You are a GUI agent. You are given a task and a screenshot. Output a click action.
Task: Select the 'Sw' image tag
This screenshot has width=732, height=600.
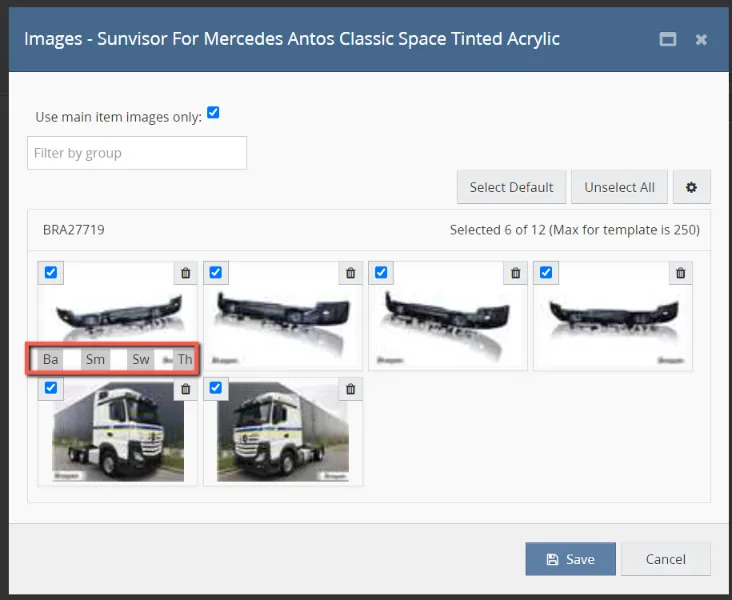coord(141,359)
